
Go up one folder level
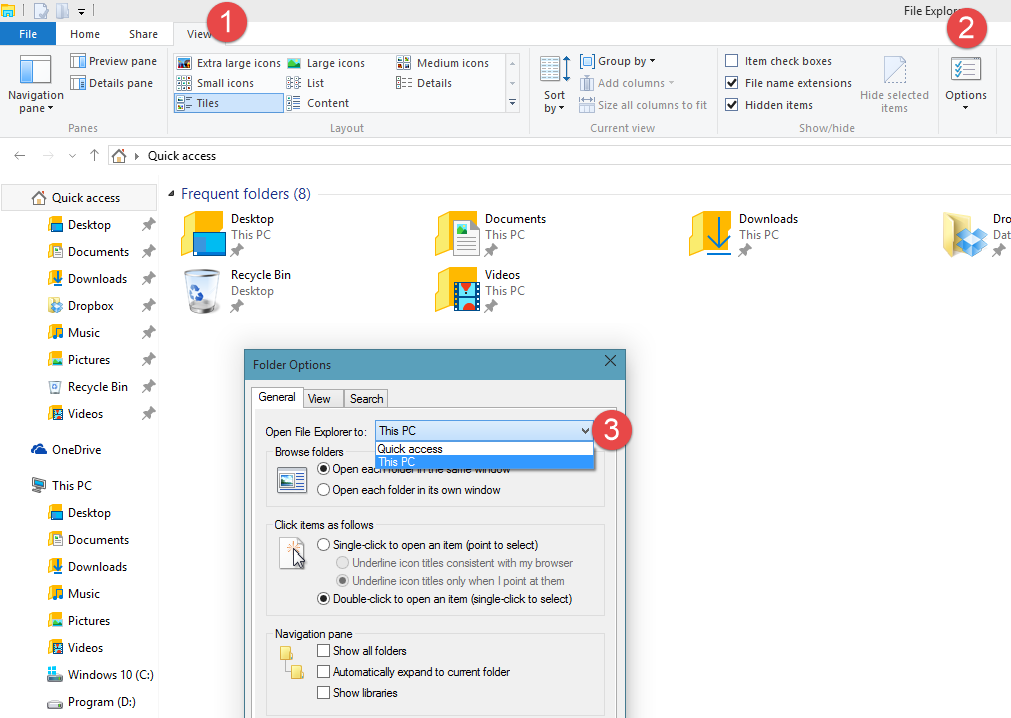[94, 155]
